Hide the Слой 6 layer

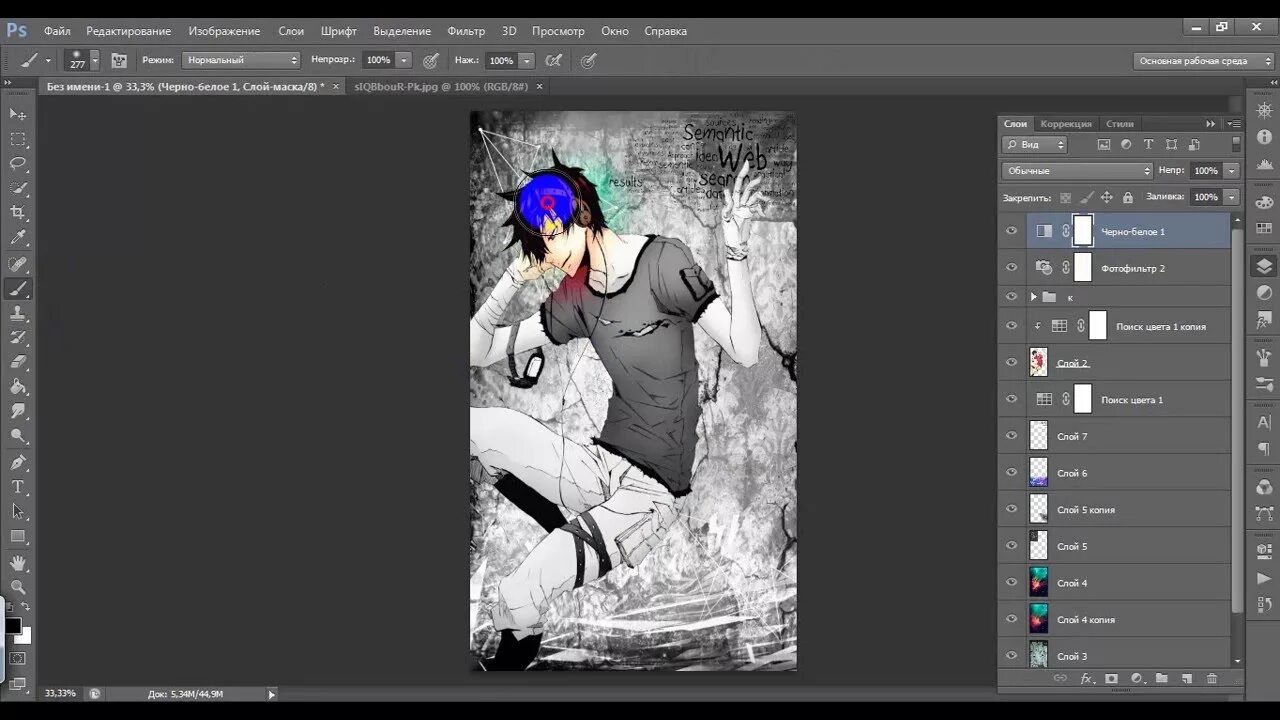tap(1011, 473)
